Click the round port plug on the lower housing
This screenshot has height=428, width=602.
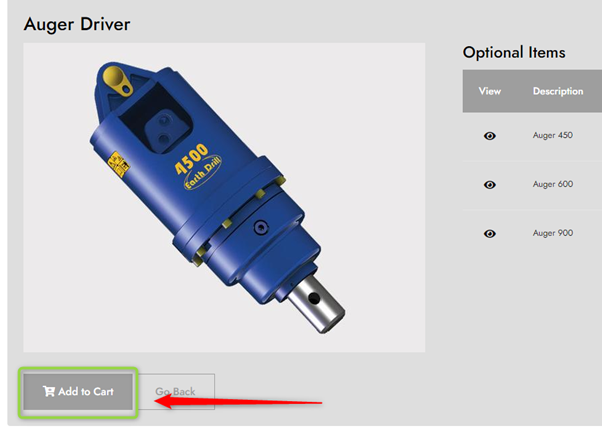(261, 228)
